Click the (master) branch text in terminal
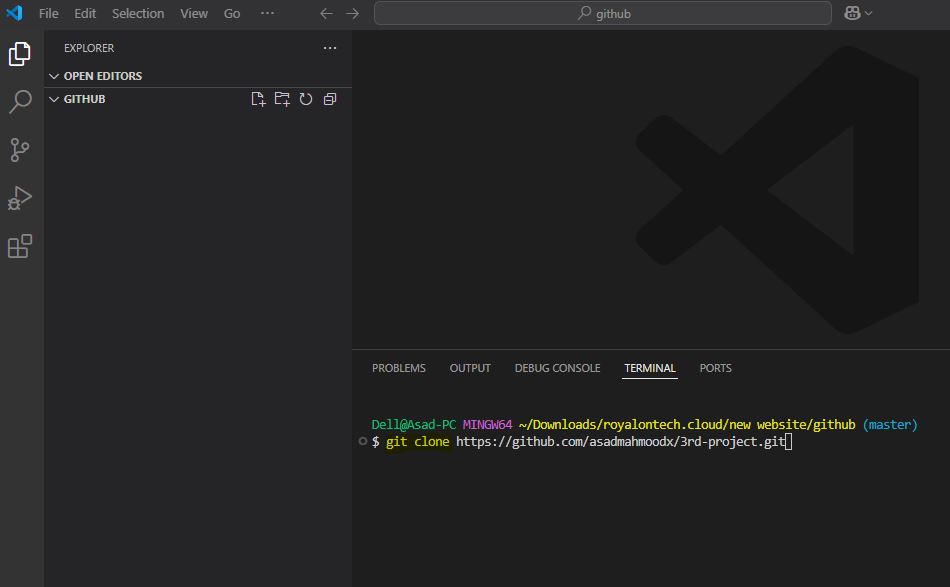This screenshot has height=587, width=950. pos(890,425)
